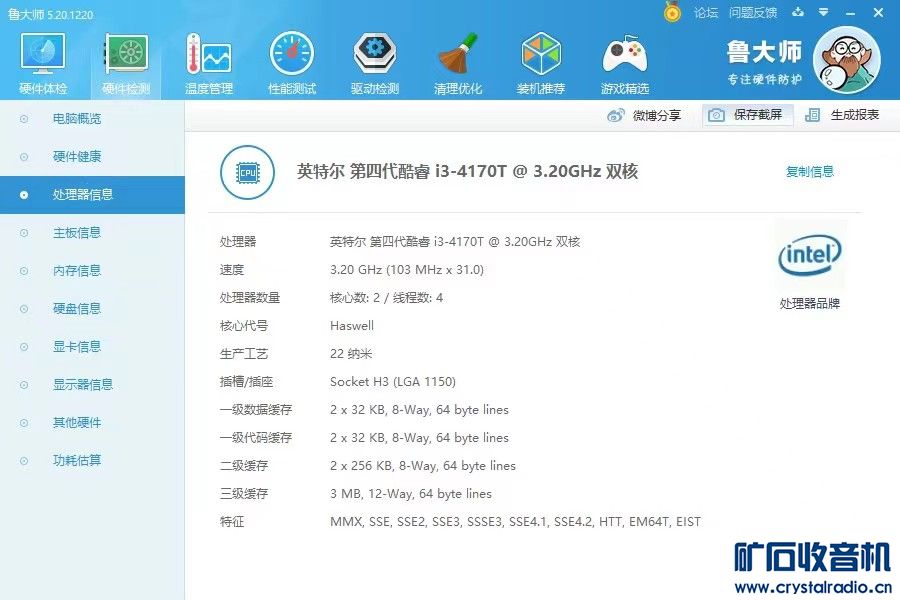Click the 鲁大师 mascot avatar
This screenshot has height=600, width=900.
pyautogui.click(x=847, y=60)
